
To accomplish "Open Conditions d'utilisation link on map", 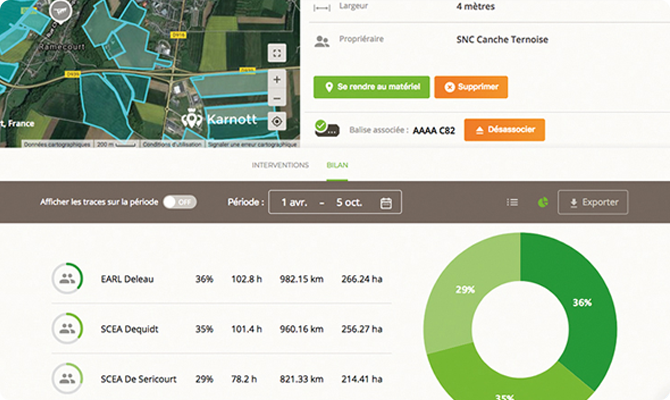I will click(172, 144).
